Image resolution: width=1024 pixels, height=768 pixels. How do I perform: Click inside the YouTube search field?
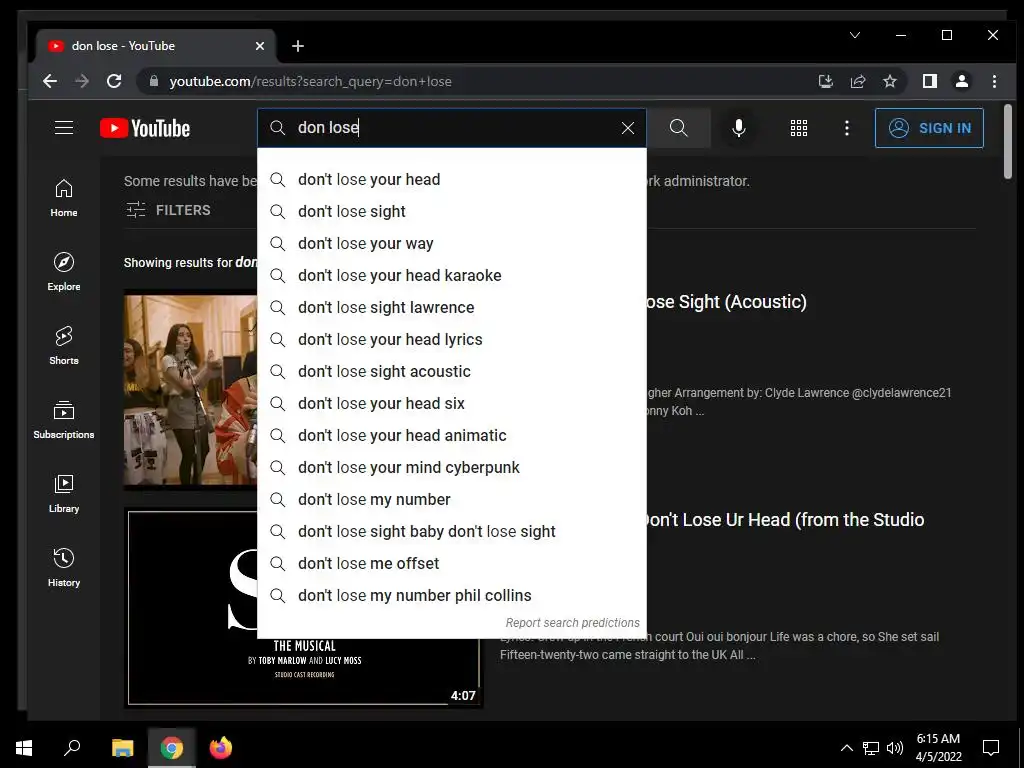point(451,128)
